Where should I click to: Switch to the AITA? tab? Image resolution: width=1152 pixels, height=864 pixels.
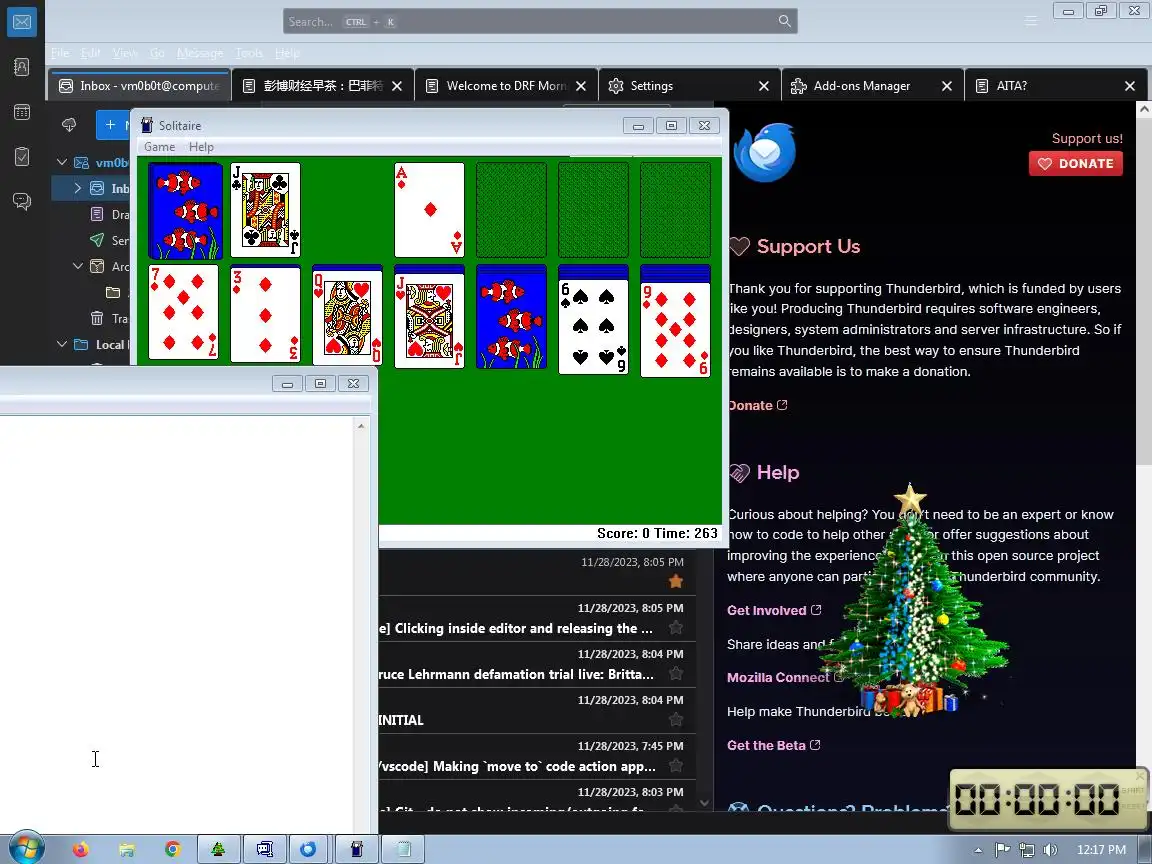coord(1056,85)
